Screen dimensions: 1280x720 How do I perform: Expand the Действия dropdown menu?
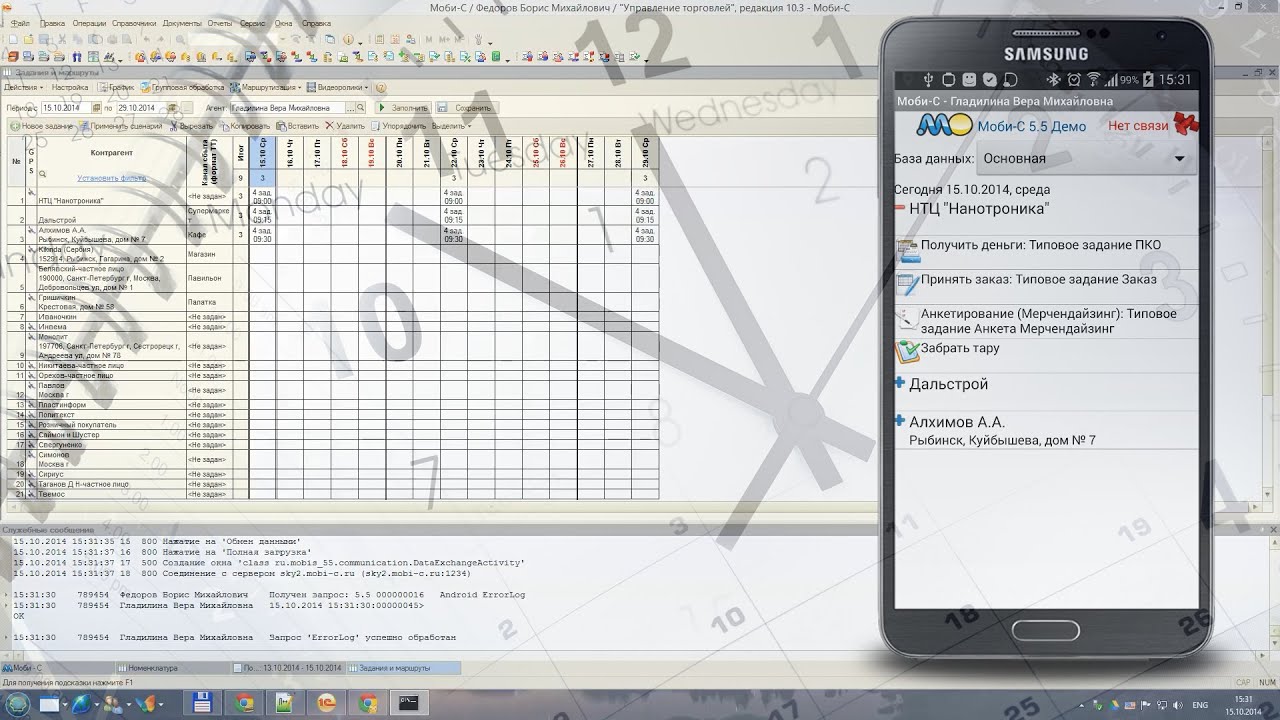(22, 88)
